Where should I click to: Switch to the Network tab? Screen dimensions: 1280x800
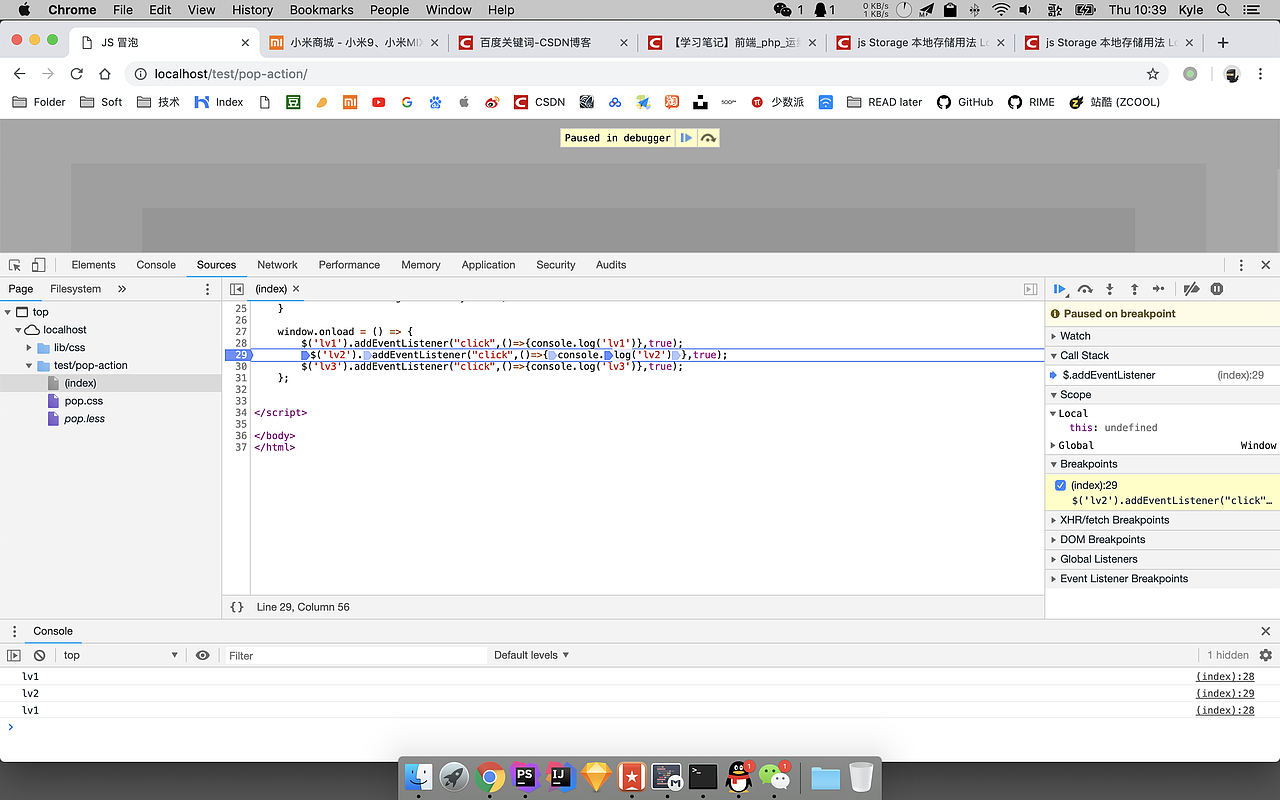click(277, 265)
